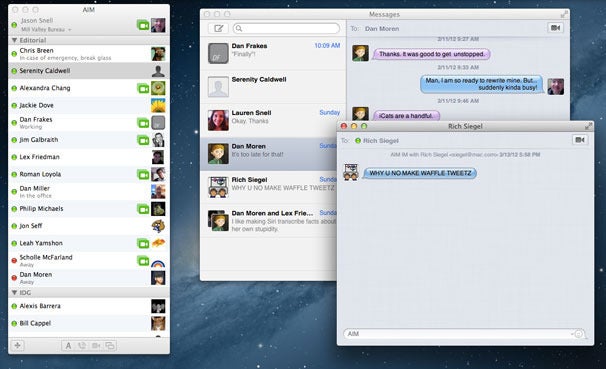Start a text chat with the A icon
The image size is (606, 369).
tap(68, 345)
